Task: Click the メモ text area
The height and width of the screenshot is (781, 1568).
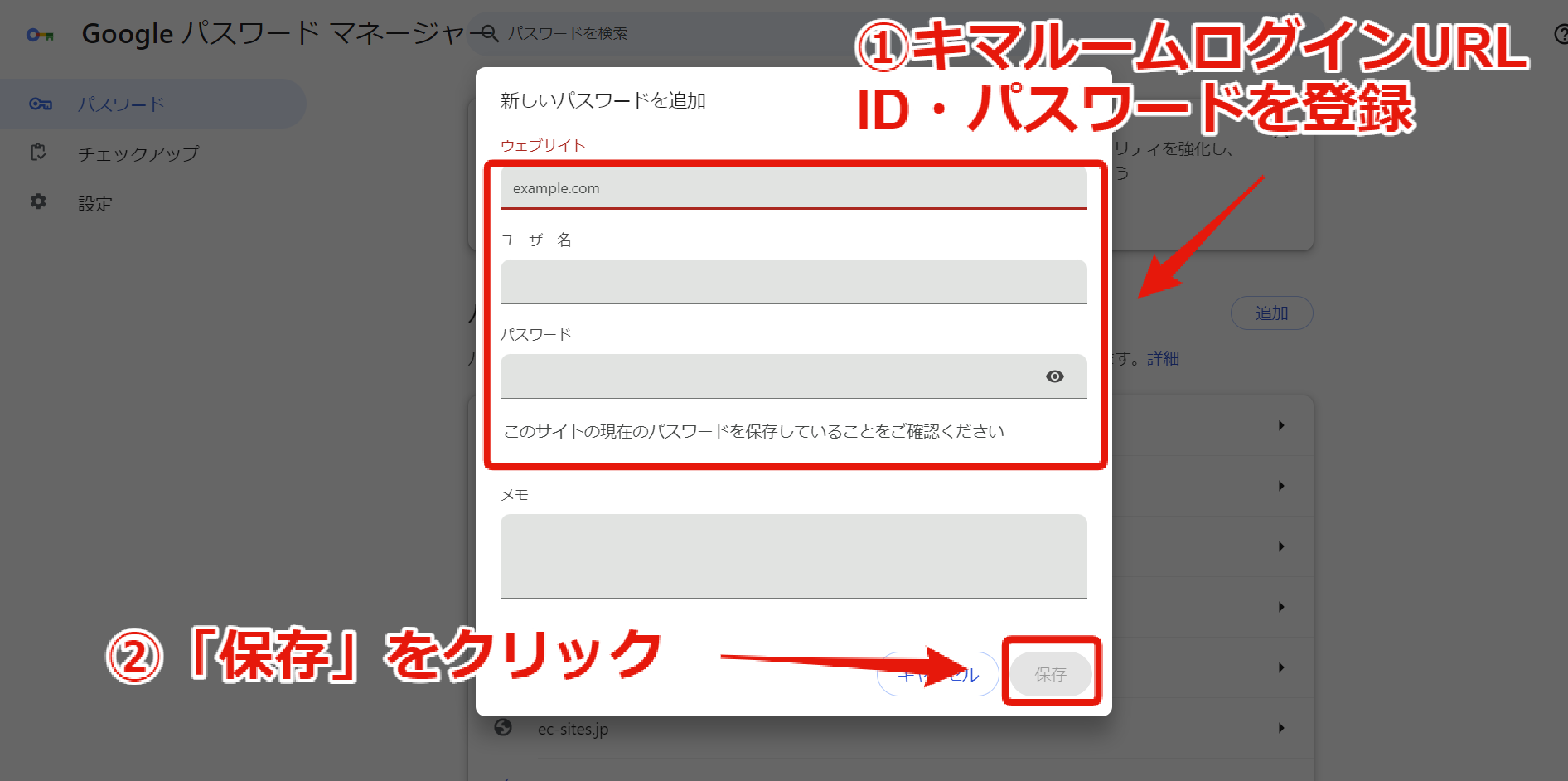Action: point(793,556)
